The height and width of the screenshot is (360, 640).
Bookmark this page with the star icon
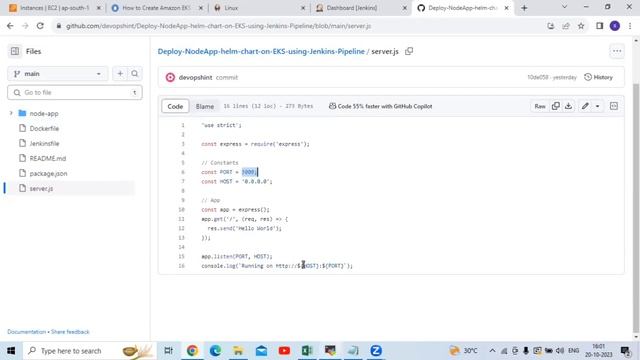(581, 26)
